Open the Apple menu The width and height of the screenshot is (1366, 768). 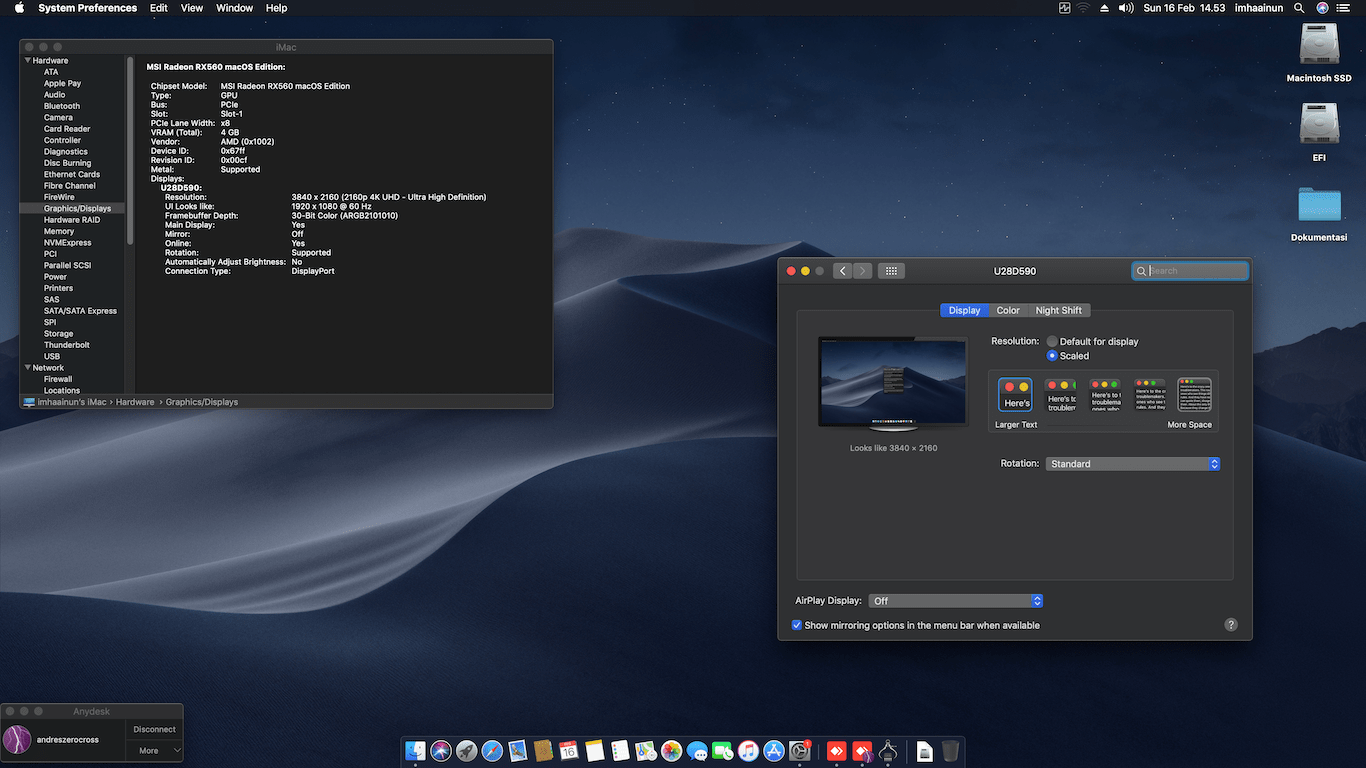tap(19, 8)
